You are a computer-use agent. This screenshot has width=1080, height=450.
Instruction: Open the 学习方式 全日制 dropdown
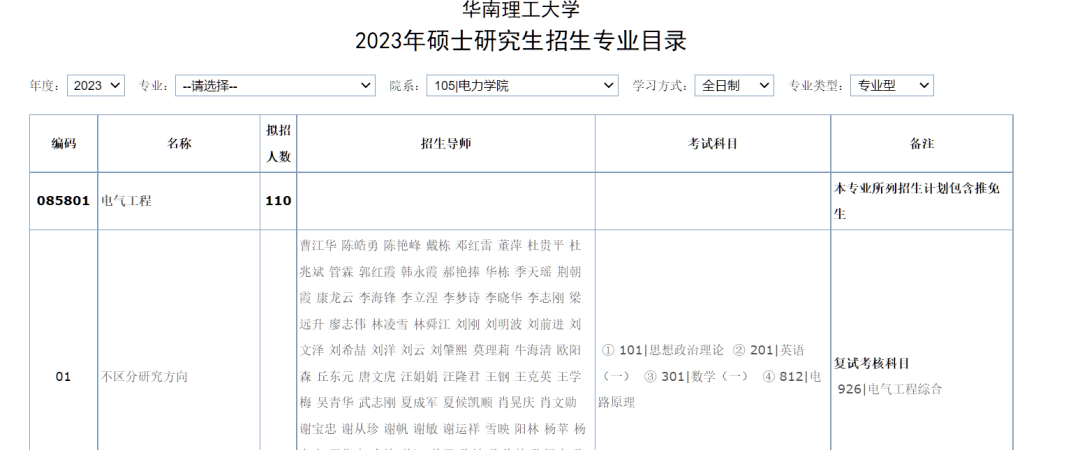[734, 85]
